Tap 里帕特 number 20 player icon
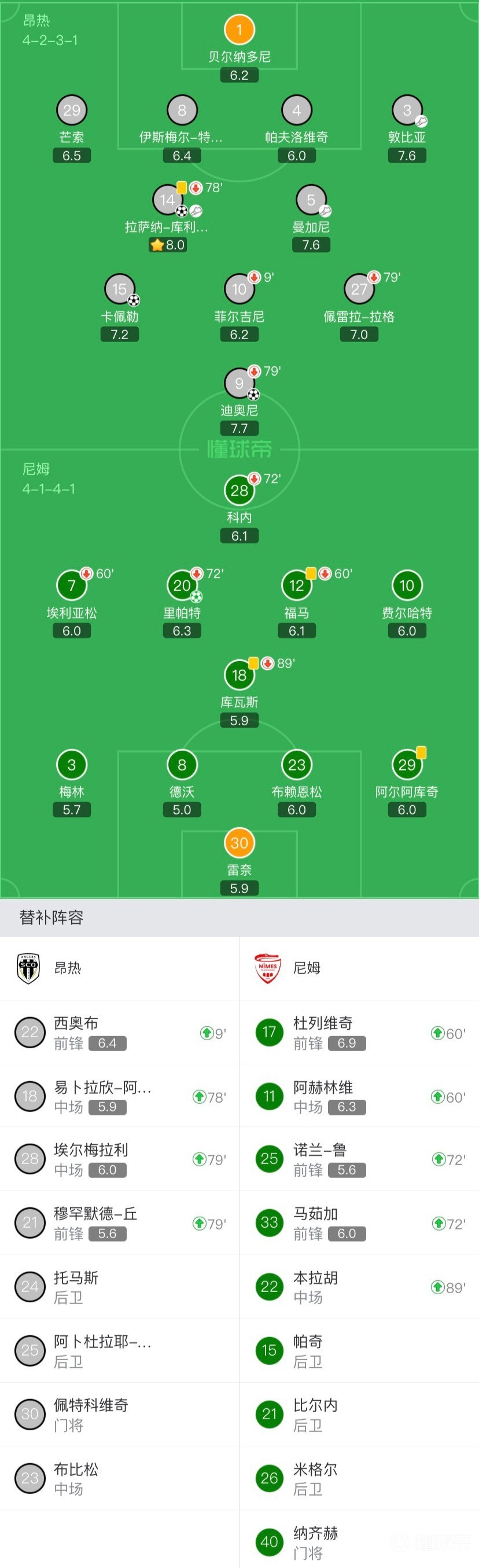The width and height of the screenshot is (479, 1568). click(182, 585)
